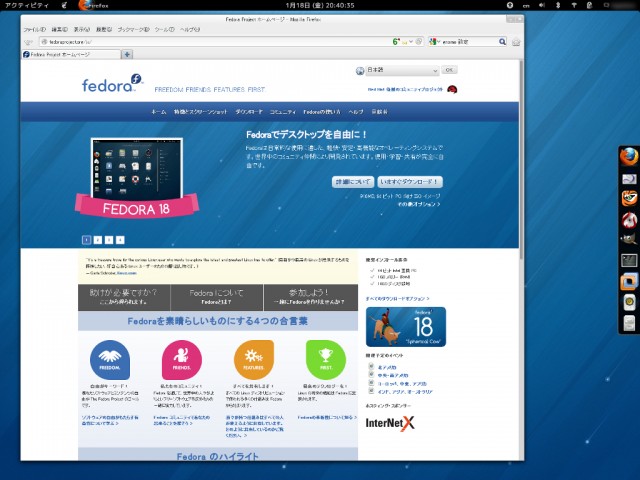This screenshot has height=480, width=640.
Task: Click the First green trophy icon
Action: click(x=326, y=360)
